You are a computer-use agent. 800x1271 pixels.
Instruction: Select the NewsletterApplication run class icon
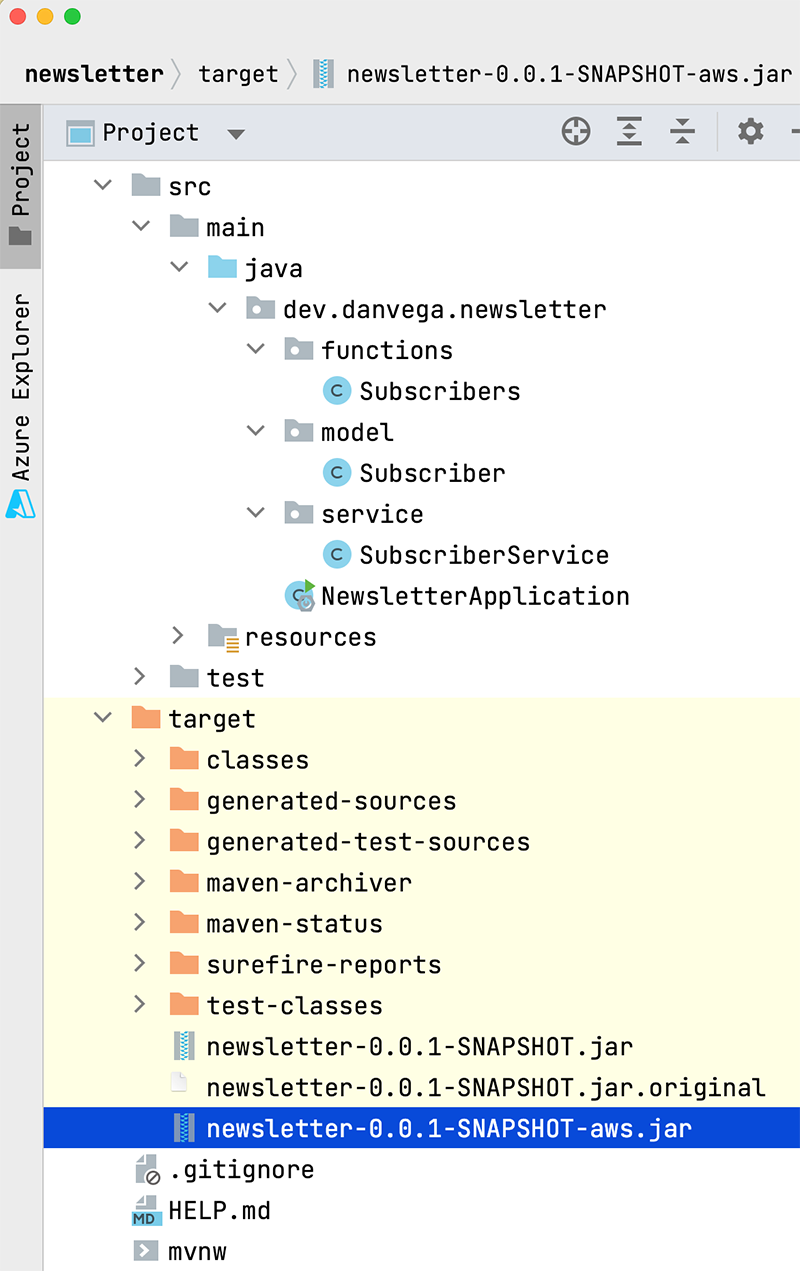point(300,595)
